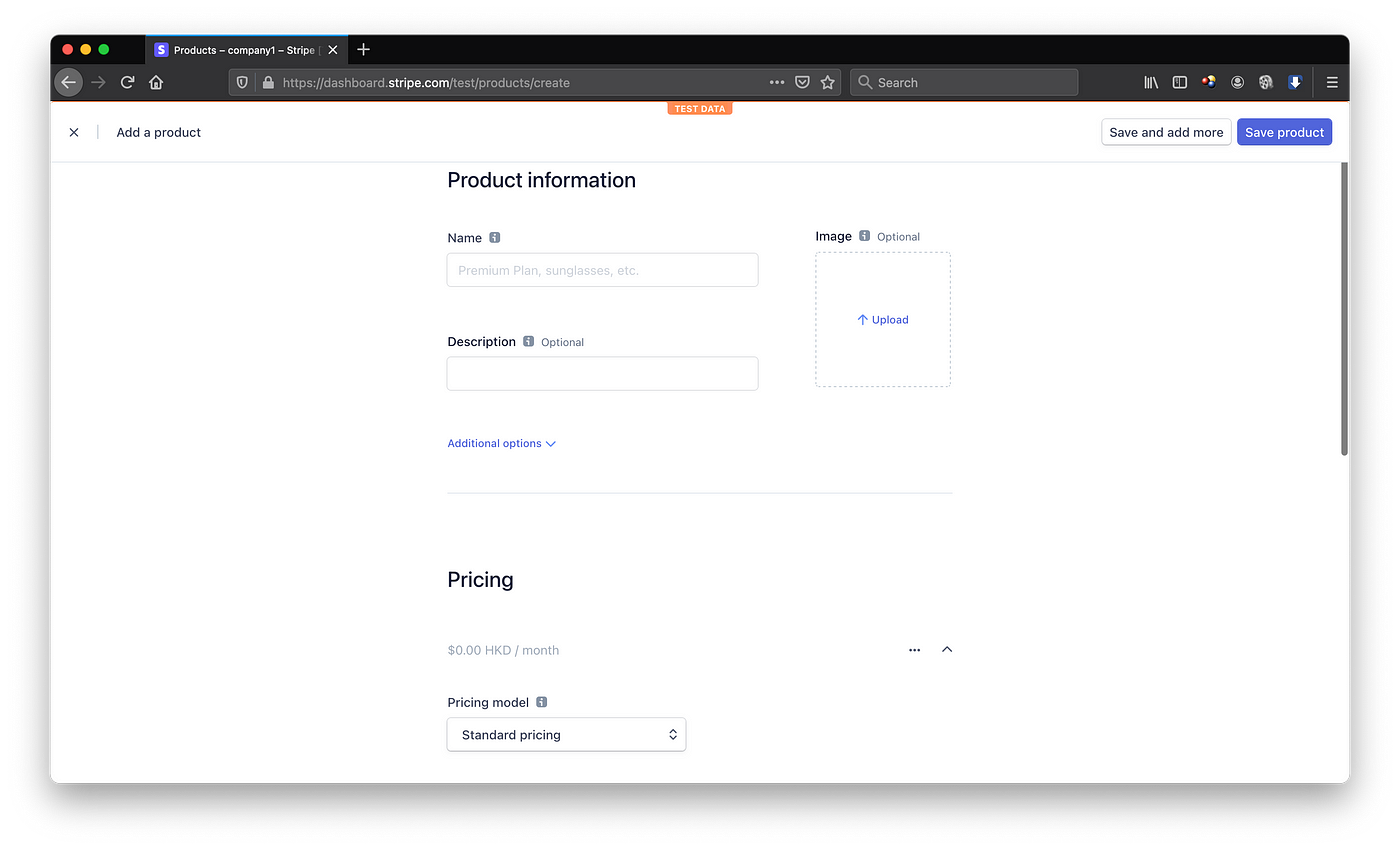This screenshot has height=850, width=1400.
Task: Select the Products – company1 Stripe tab
Action: pyautogui.click(x=246, y=49)
